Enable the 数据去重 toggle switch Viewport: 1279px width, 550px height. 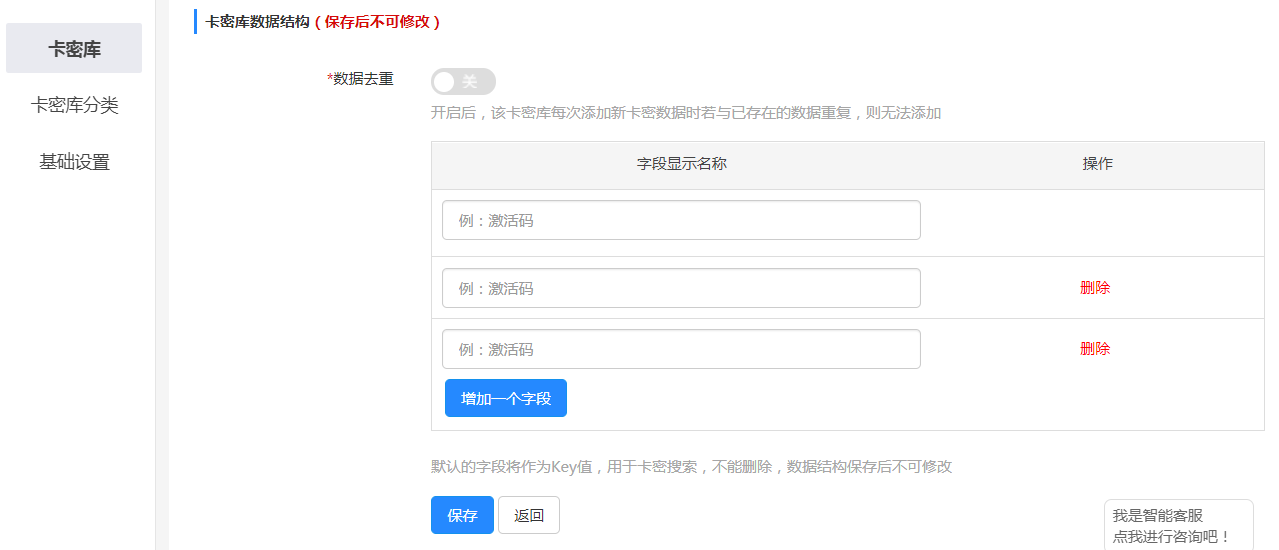(463, 82)
